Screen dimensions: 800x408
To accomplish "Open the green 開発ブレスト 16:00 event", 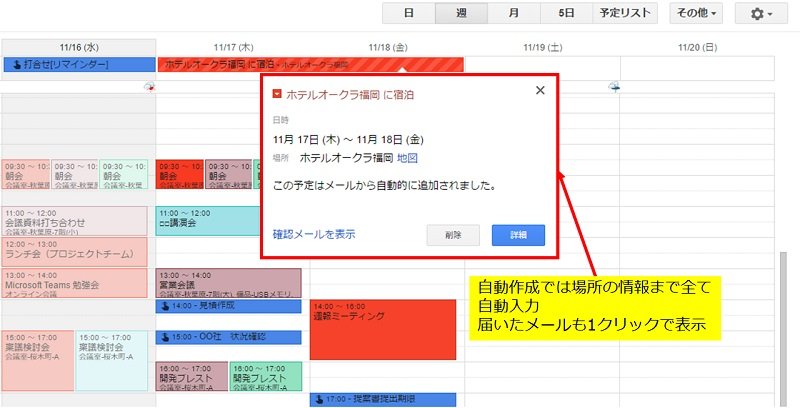I will pos(266,376).
